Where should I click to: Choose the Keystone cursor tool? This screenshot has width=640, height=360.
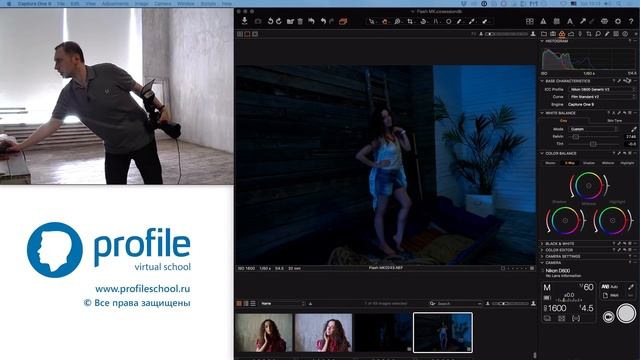(436, 21)
